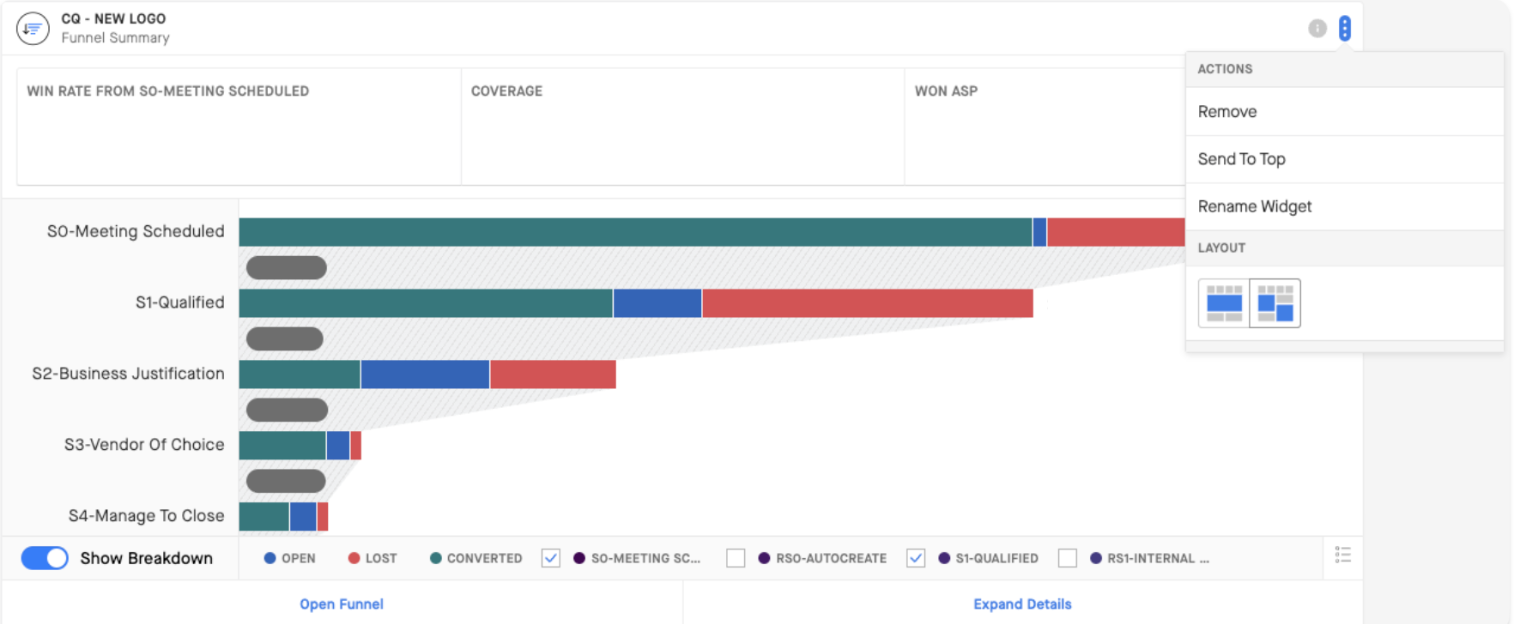Click the teal converted bar for S2-Business Justification

click(x=300, y=374)
